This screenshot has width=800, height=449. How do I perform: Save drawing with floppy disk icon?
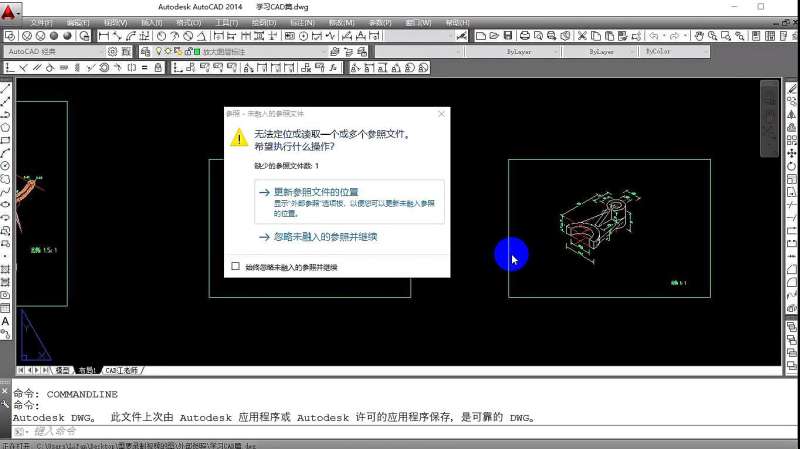click(507, 36)
